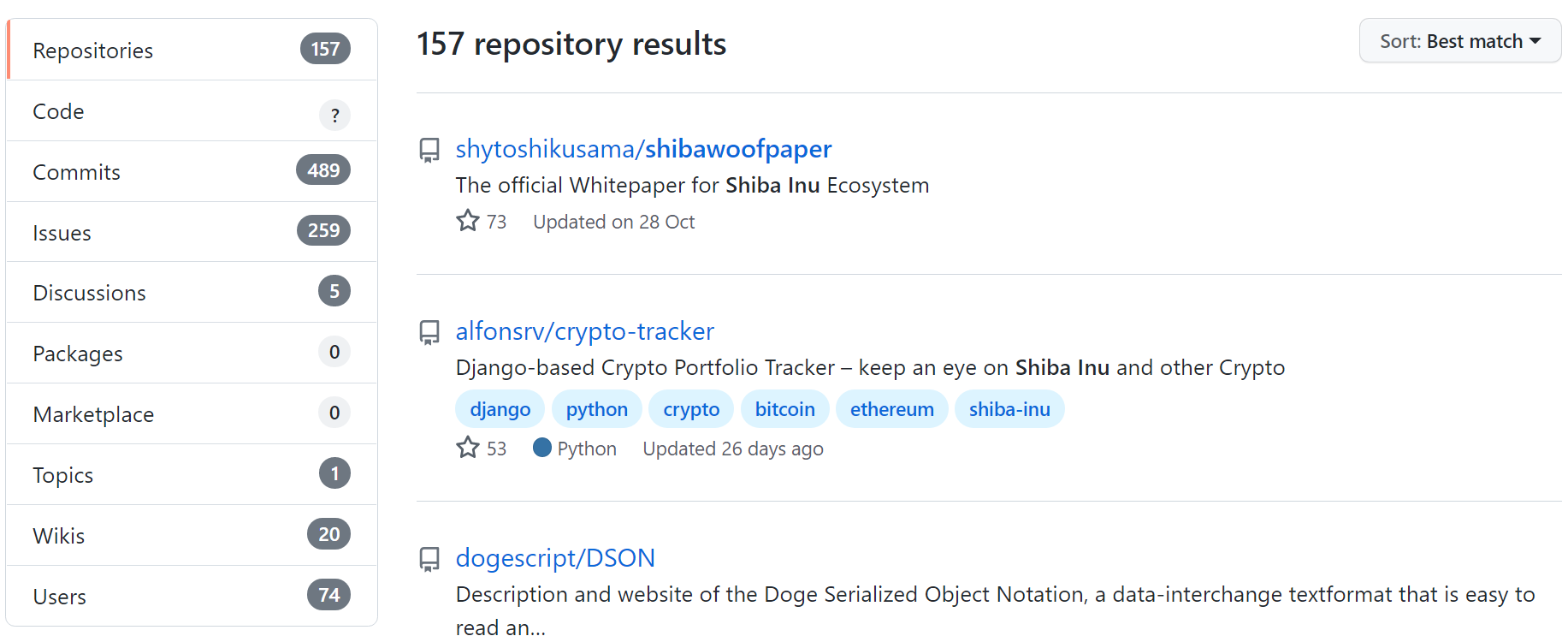Image resolution: width=1568 pixels, height=636 pixels.
Task: Open the Sort: Best match dropdown
Action: pos(1459,41)
